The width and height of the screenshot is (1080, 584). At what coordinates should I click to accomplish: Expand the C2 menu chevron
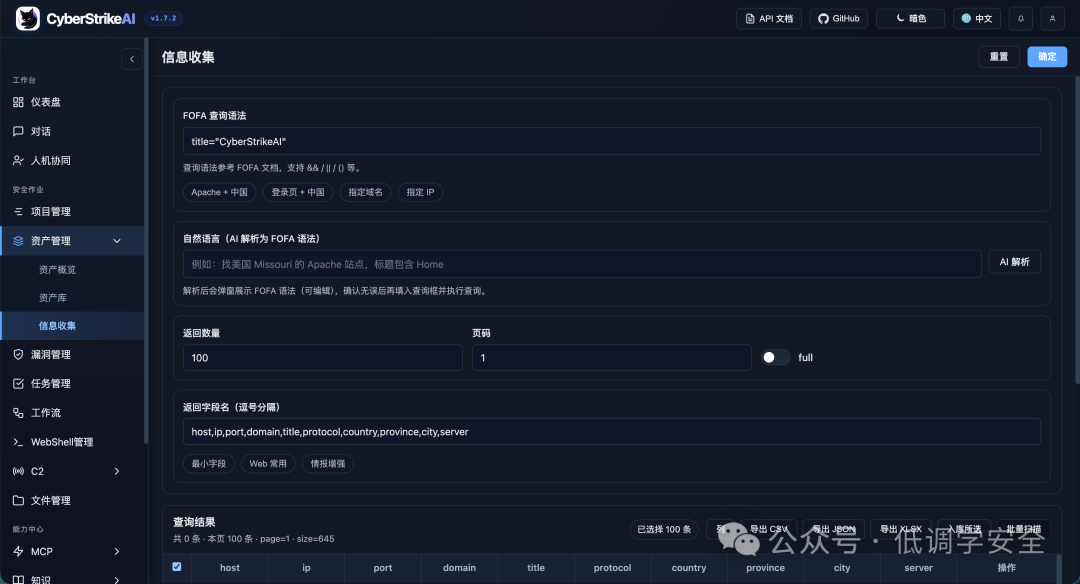(116, 471)
